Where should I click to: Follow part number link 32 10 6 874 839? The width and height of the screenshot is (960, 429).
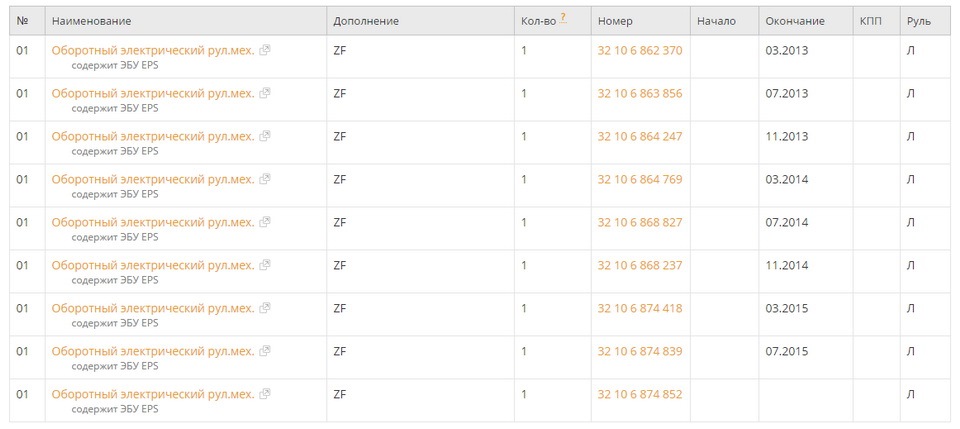click(640, 351)
